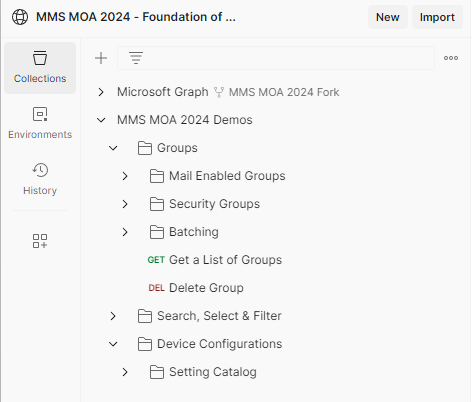Image resolution: width=472 pixels, height=402 pixels.
Task: Click the Batching folder icon
Action: click(157, 232)
